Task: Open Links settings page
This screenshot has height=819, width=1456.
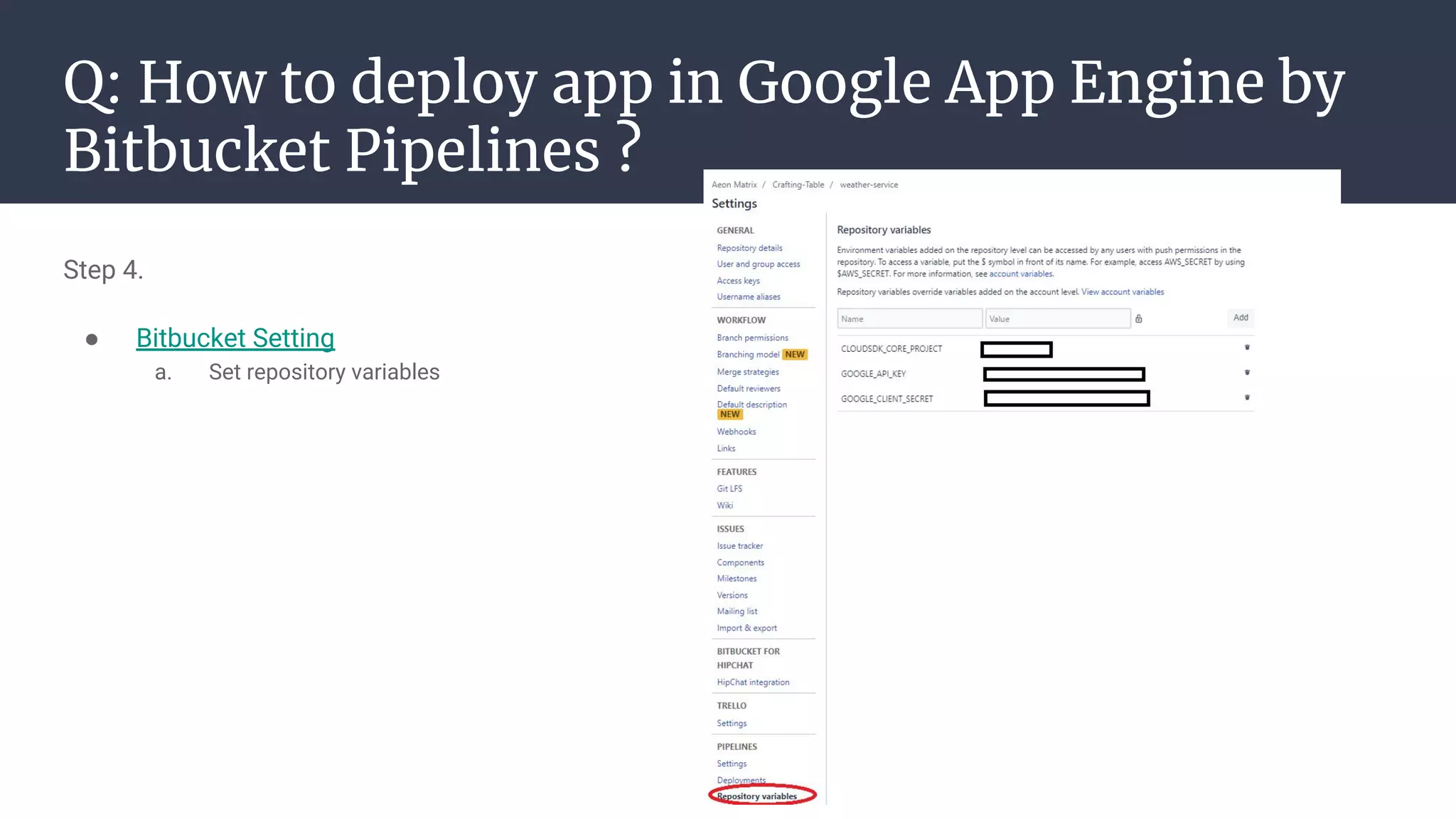Action: [x=726, y=449]
